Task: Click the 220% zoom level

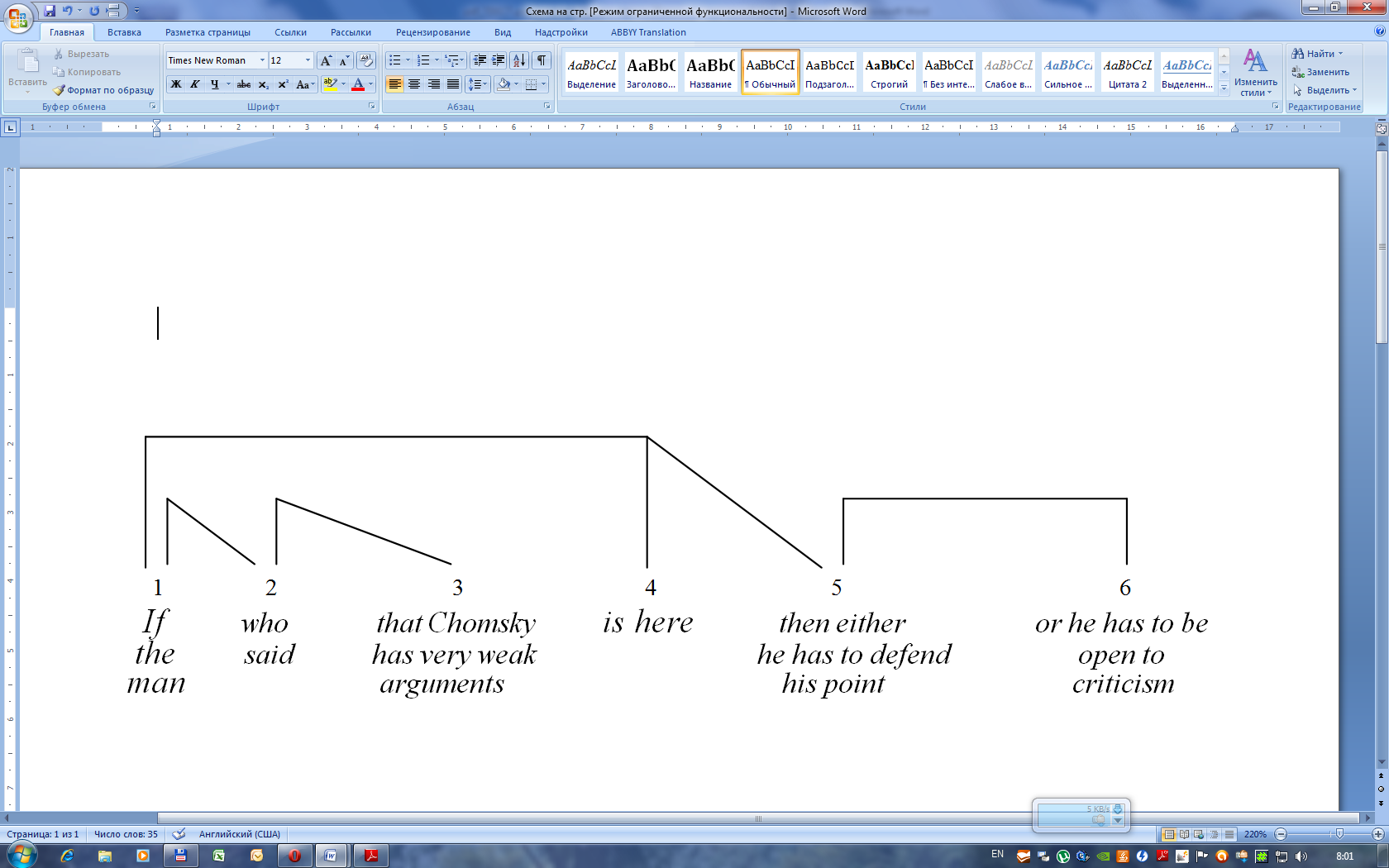Action: tap(1255, 834)
